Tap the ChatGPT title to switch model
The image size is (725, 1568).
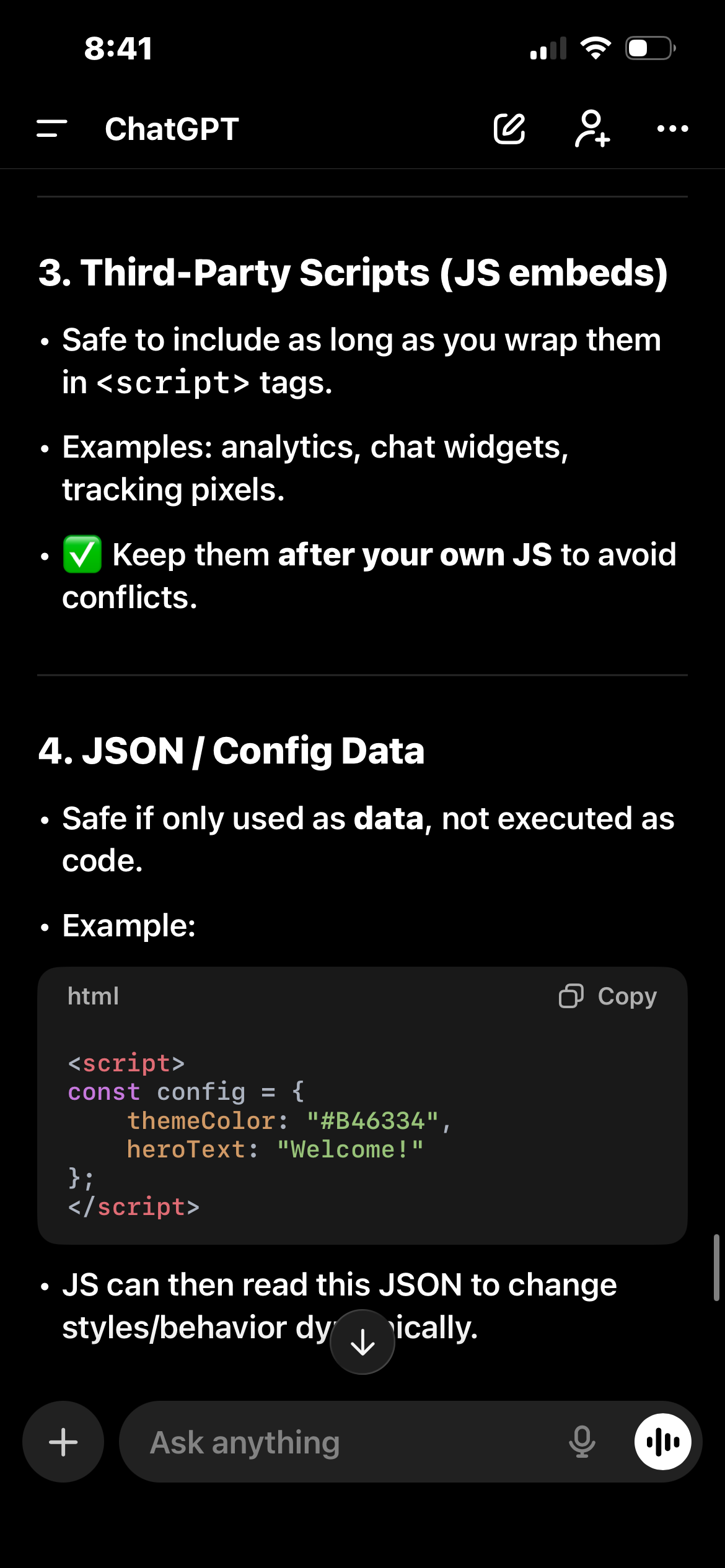pyautogui.click(x=172, y=129)
